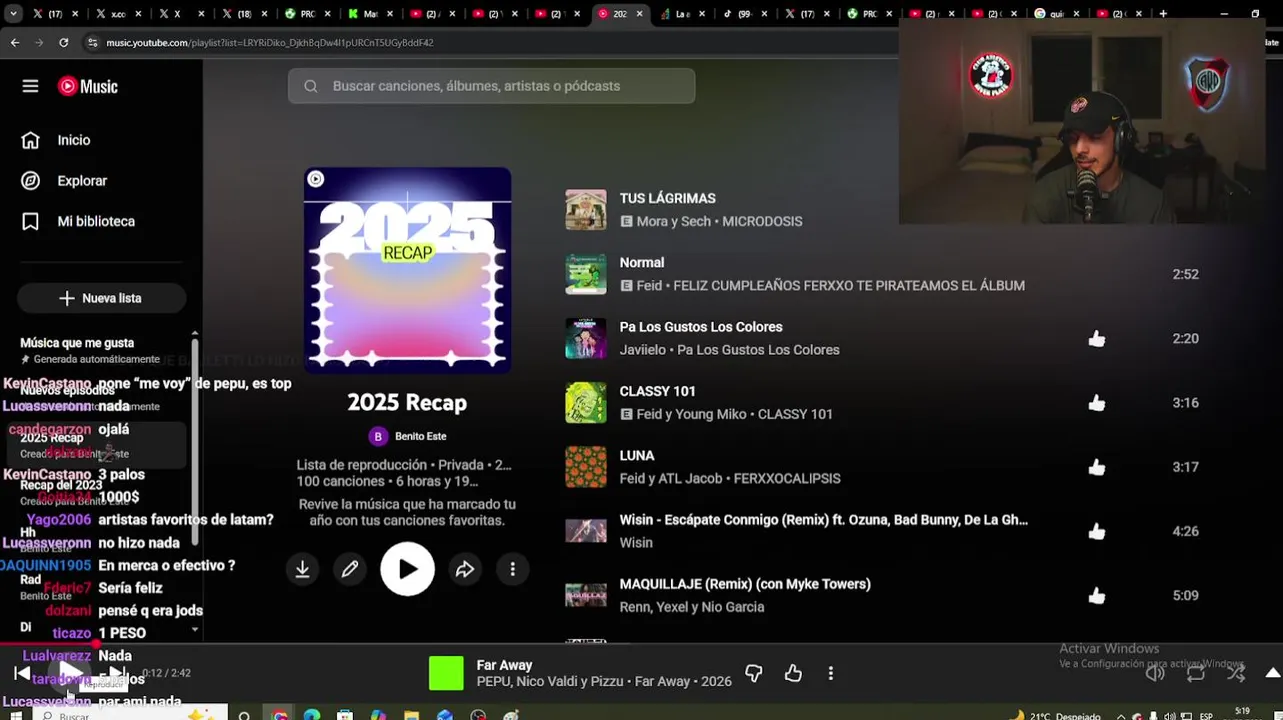Switch to the Kick 'Ma' browser tab

369,14
